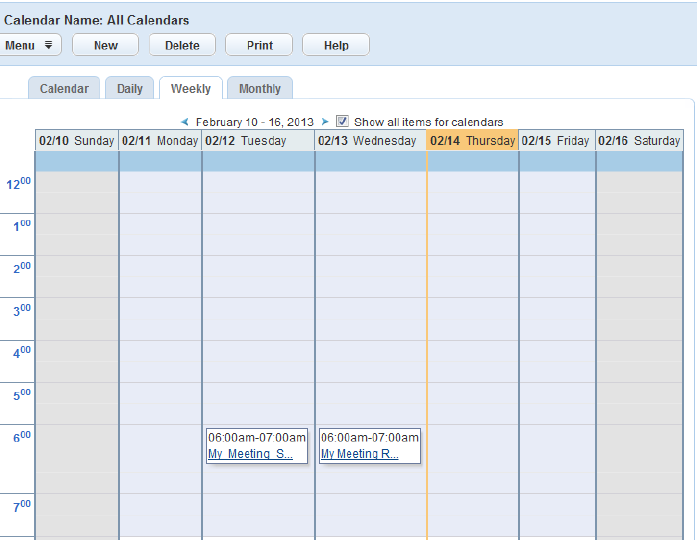The image size is (697, 540).
Task: Switch to the Calendar tab
Action: [x=64, y=88]
